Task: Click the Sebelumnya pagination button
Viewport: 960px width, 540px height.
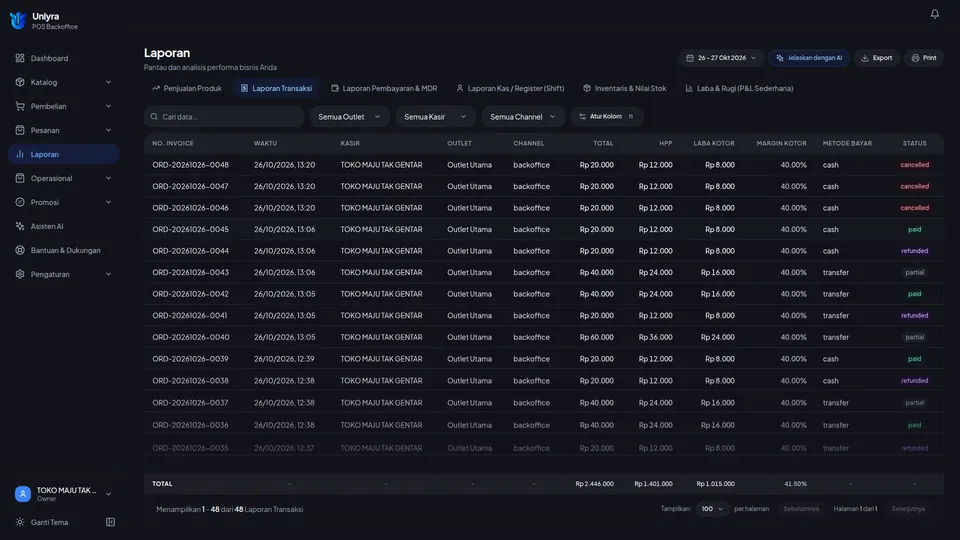Action: [x=801, y=509]
